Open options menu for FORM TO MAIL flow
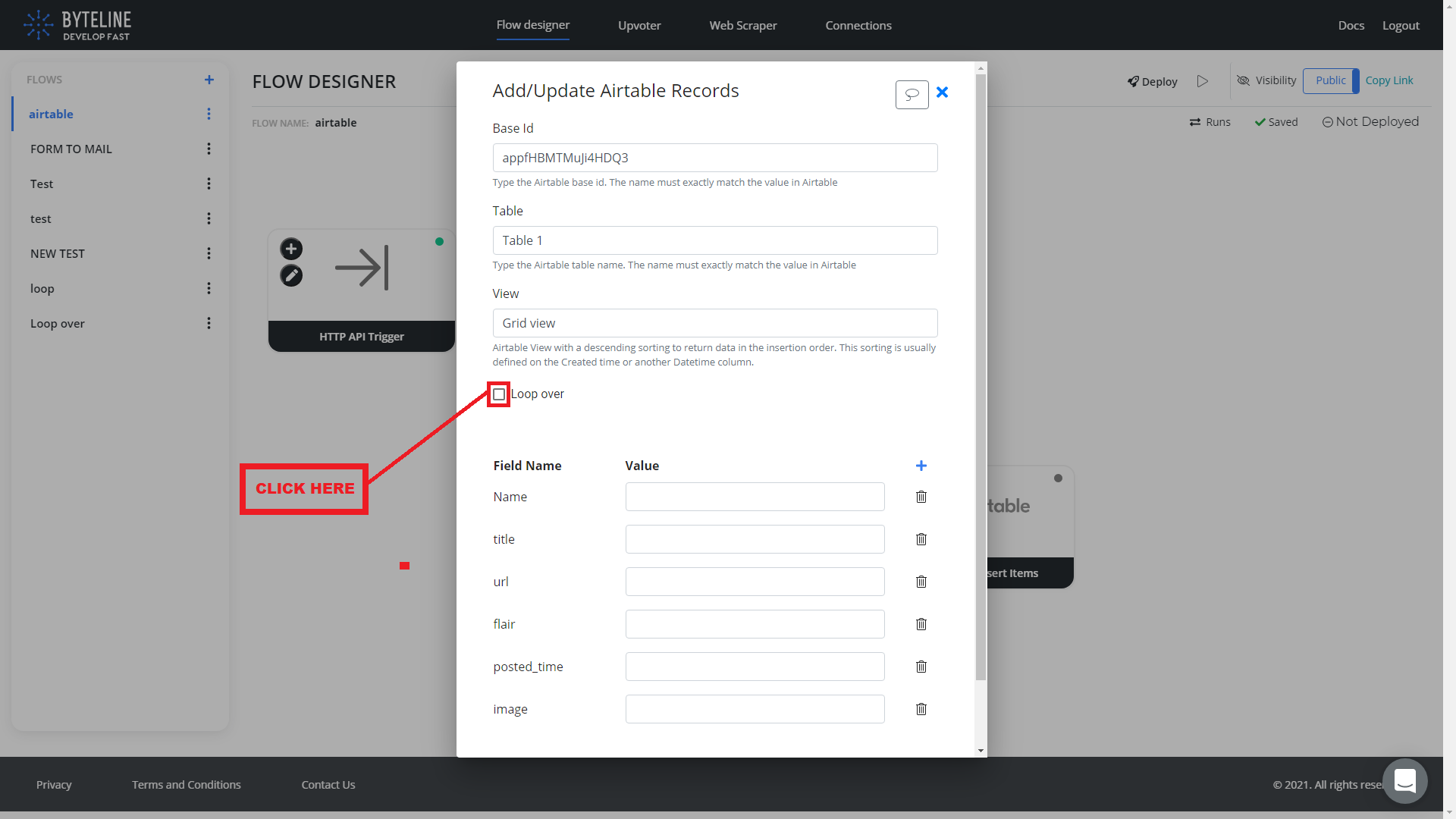 209,149
